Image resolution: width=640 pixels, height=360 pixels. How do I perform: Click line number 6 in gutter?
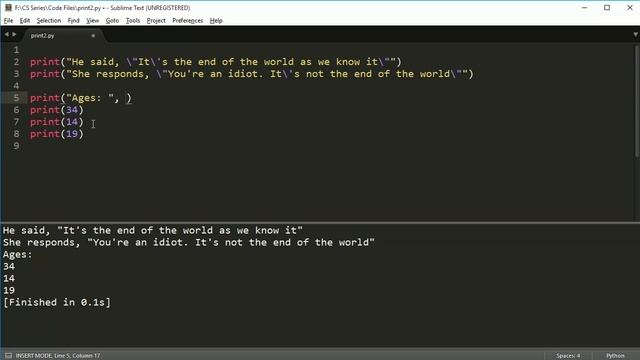click(16, 110)
